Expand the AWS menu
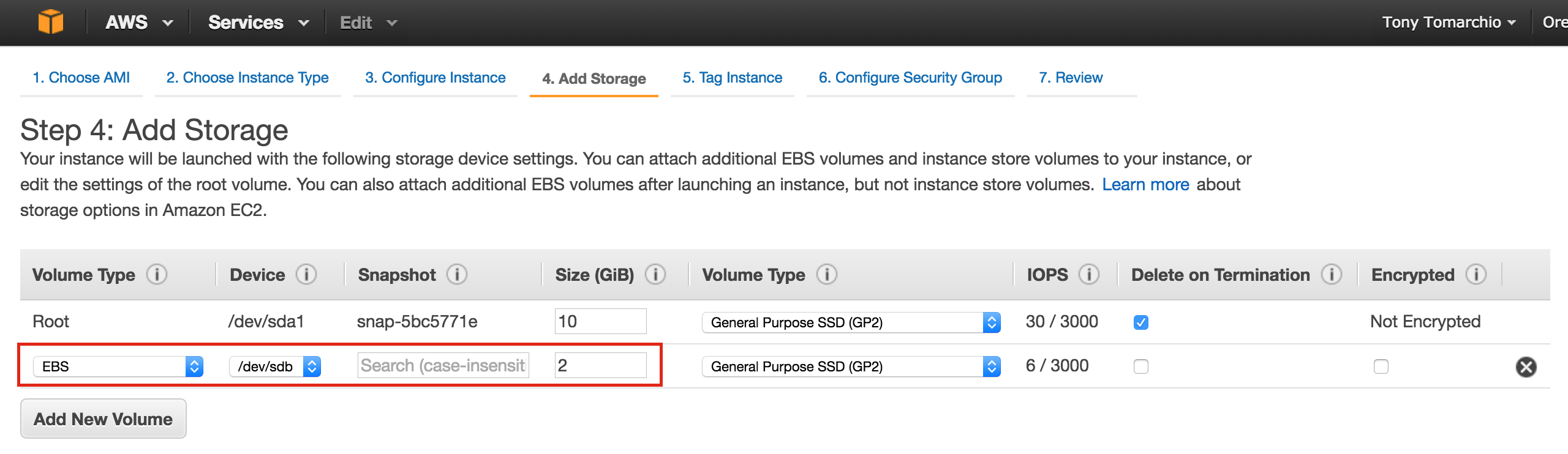The image size is (1568, 454). pos(139,23)
